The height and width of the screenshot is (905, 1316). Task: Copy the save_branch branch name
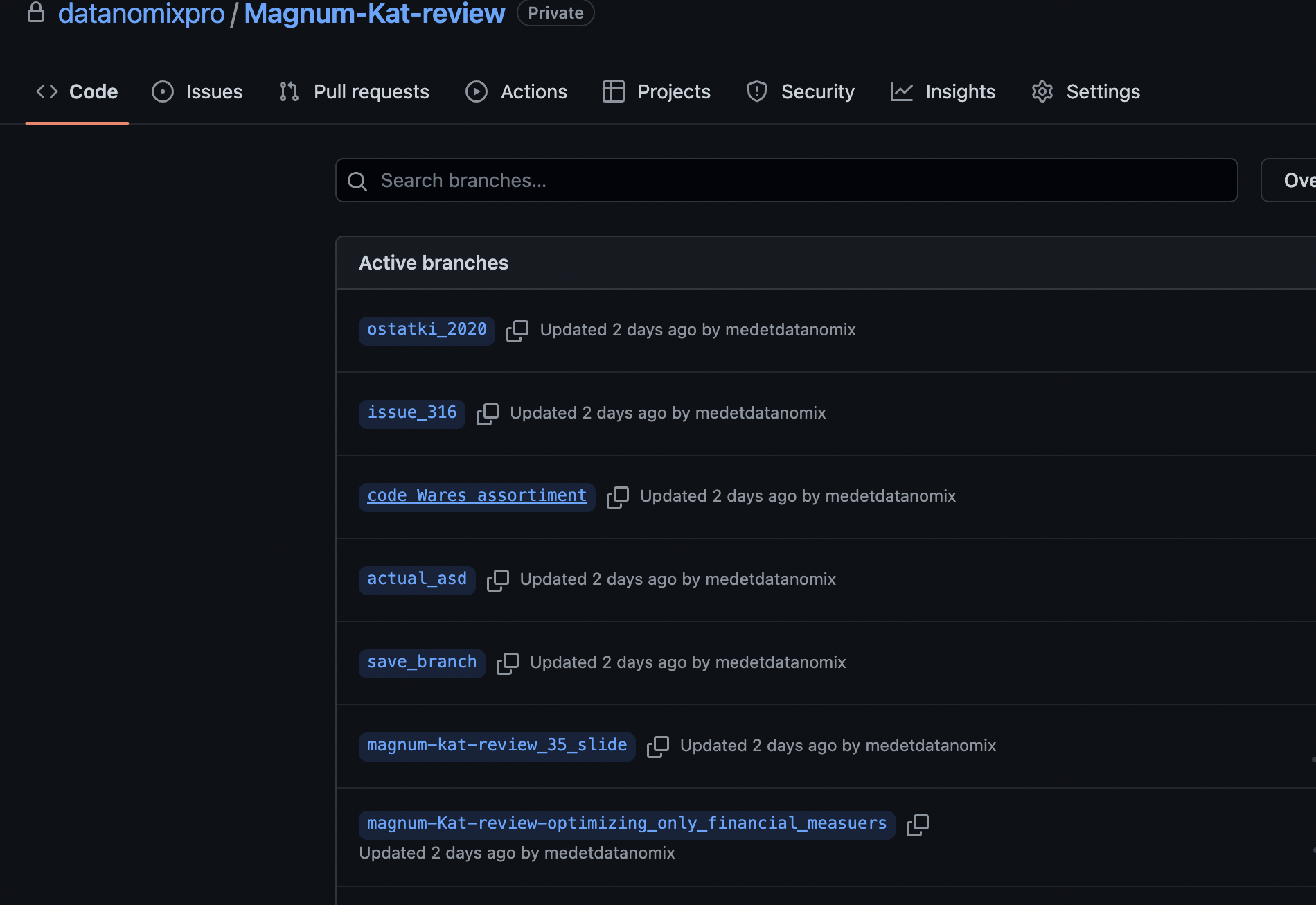tap(508, 663)
